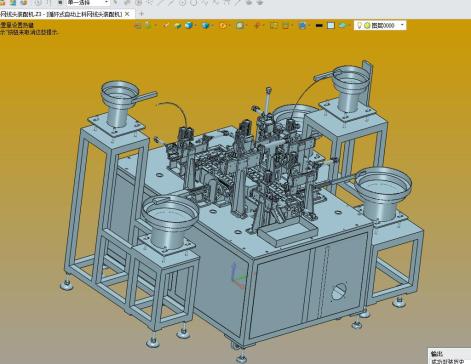Click the green view icon in viewport toolbar
471x364 pixels.
click(148, 25)
